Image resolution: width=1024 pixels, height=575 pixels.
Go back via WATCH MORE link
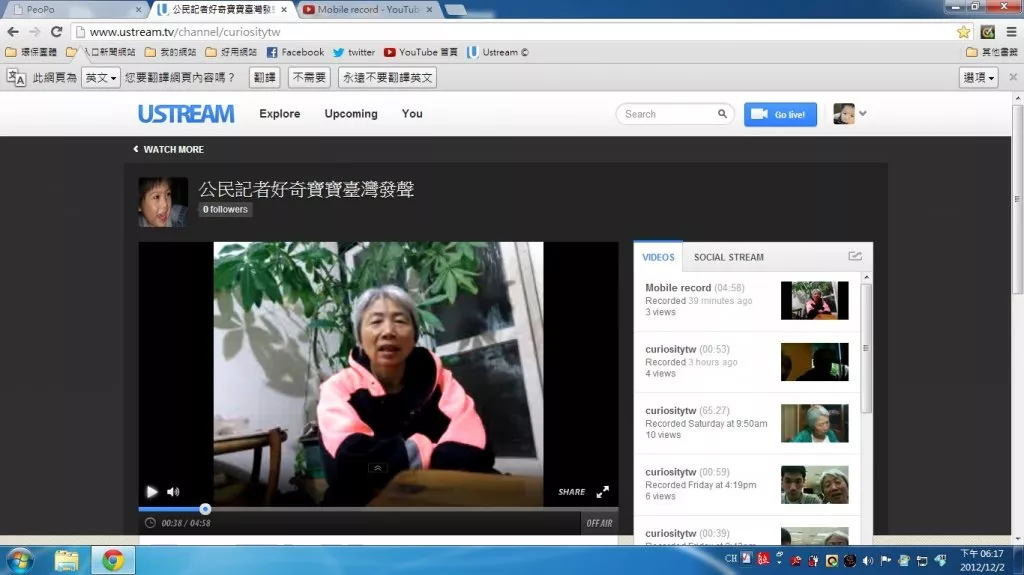[168, 150]
